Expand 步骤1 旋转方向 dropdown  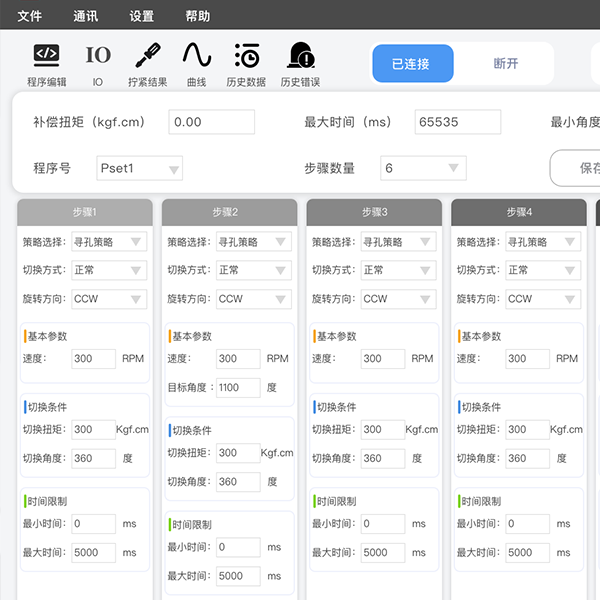[x=109, y=299]
